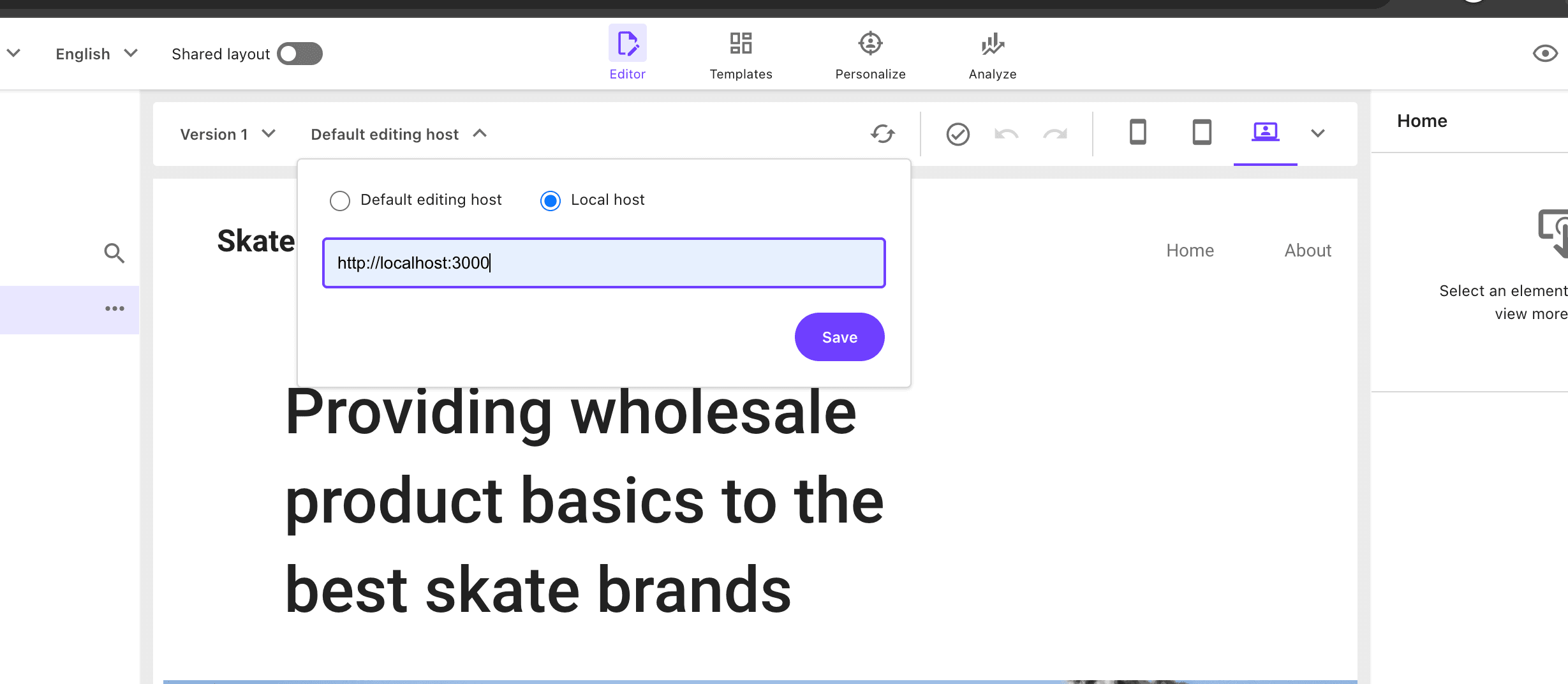Select the desktop device preview icon

click(x=1265, y=132)
